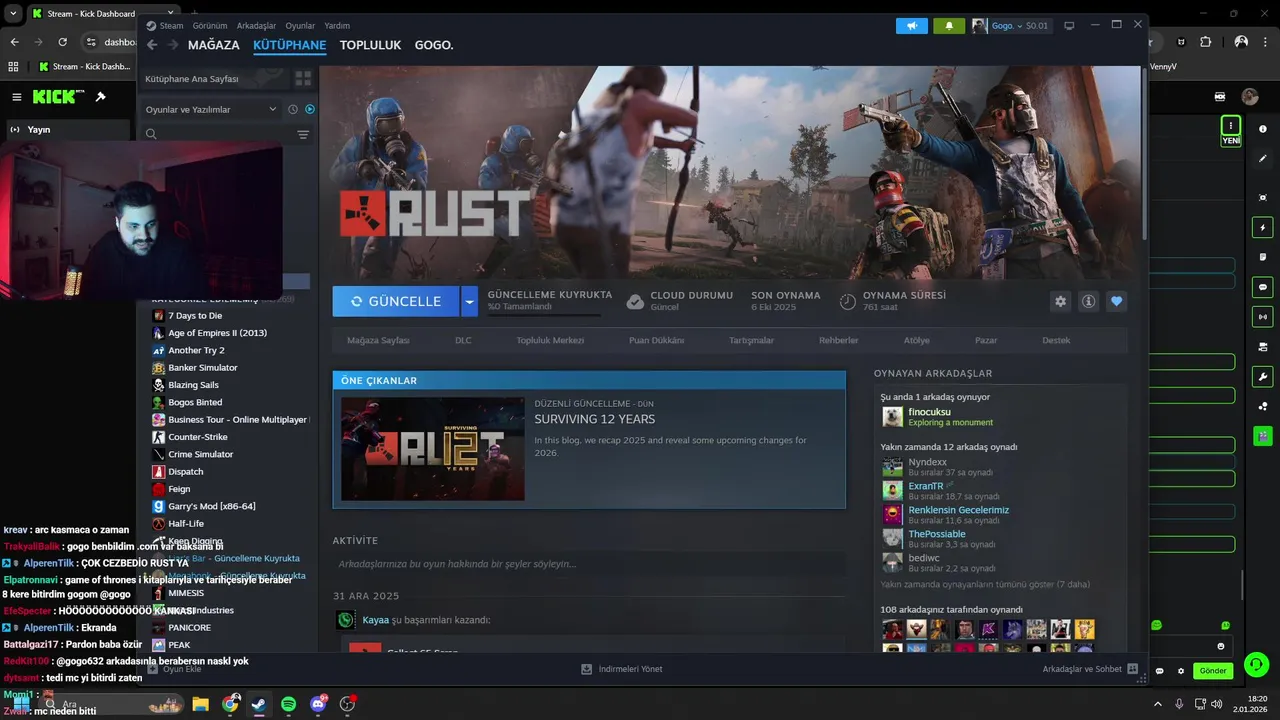Open Steam announcements megaphone button
1280x720 pixels.
[911, 26]
